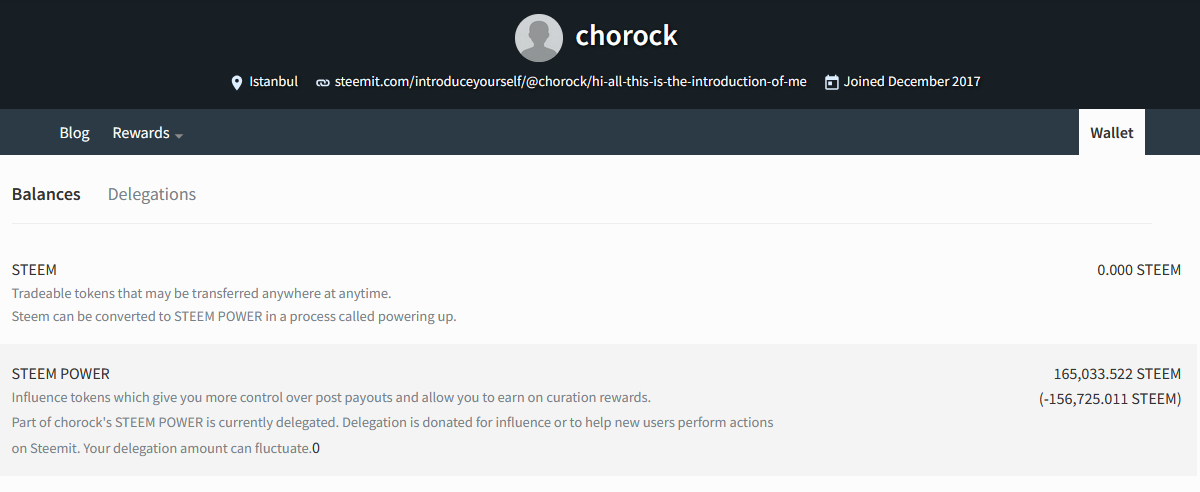
Task: Click the link chain icon before the website
Action: tap(322, 82)
